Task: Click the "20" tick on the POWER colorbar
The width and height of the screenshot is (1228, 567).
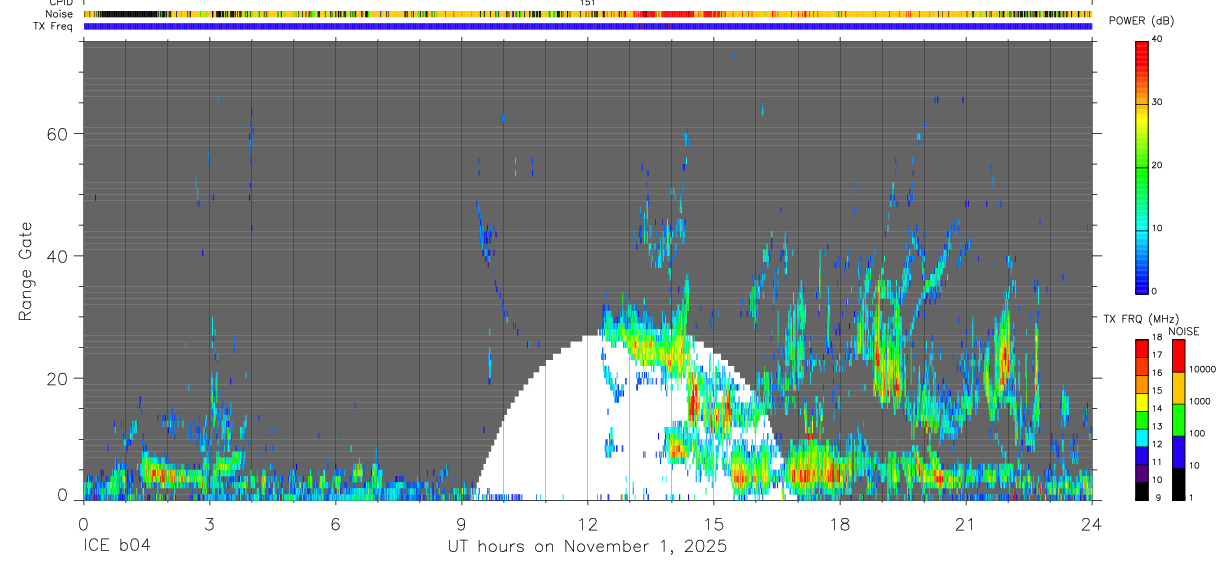Action: 1158,166
